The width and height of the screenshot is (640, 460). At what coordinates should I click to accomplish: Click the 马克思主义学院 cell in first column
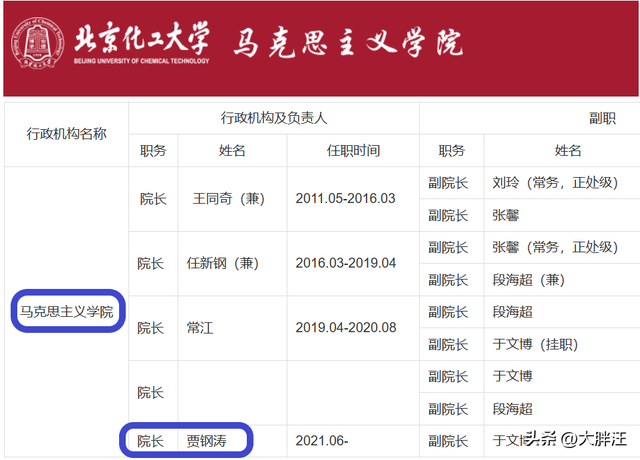click(x=67, y=311)
